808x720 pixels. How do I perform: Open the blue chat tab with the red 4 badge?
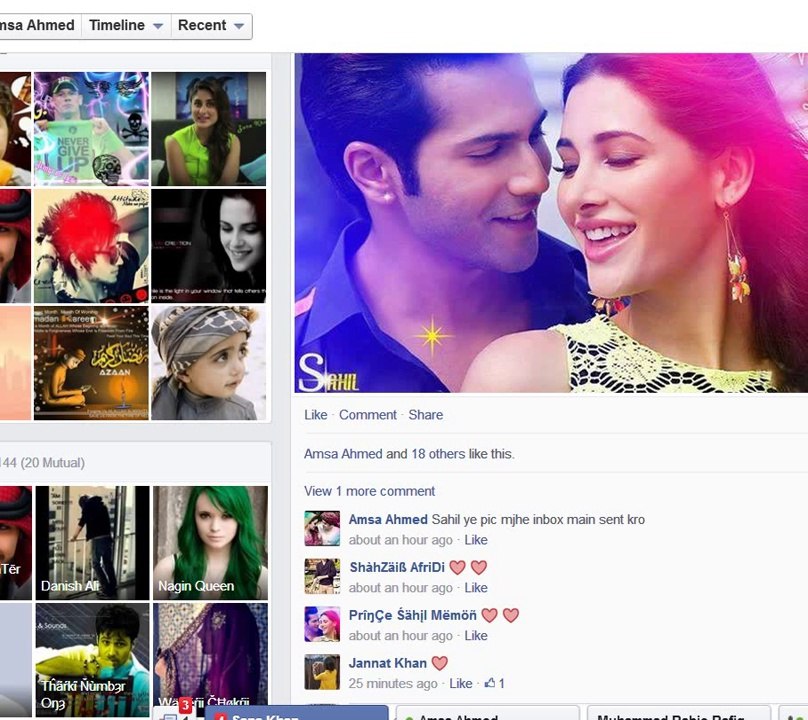point(296,713)
